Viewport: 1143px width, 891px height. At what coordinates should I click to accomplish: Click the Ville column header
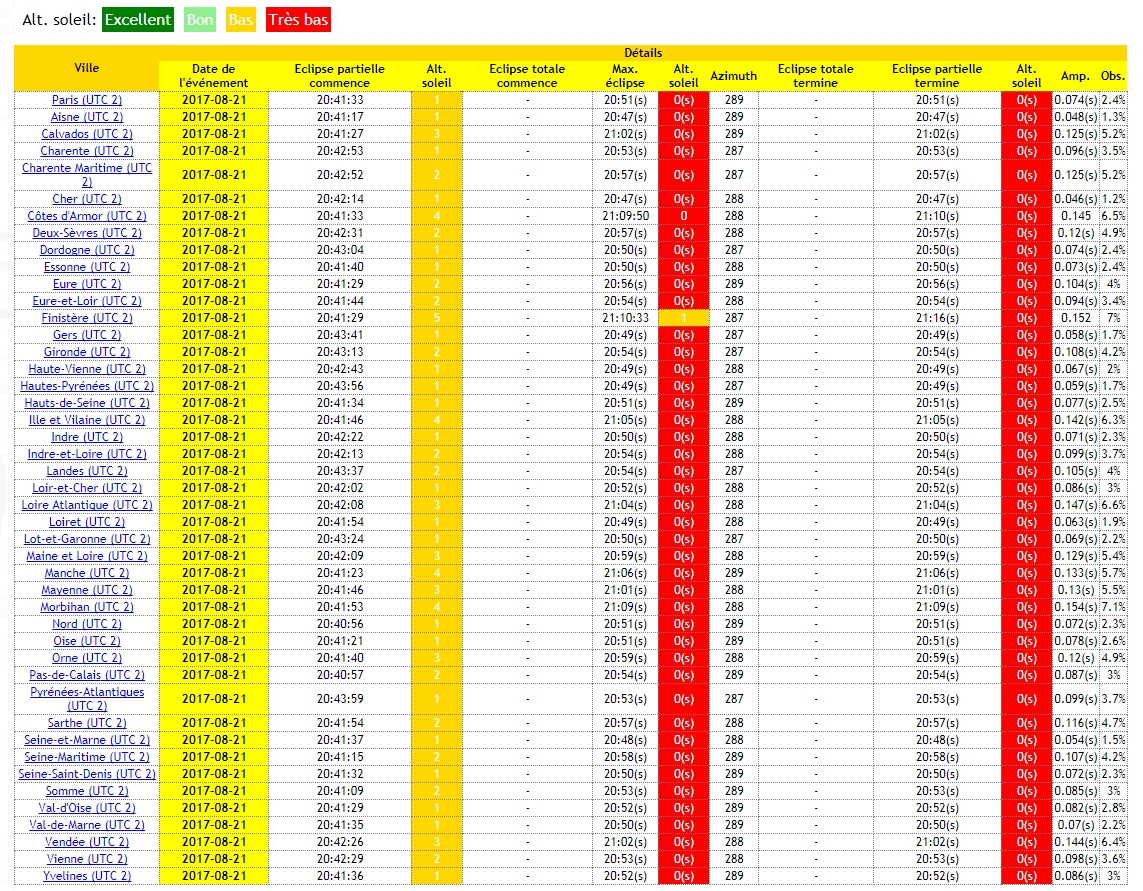tap(87, 67)
